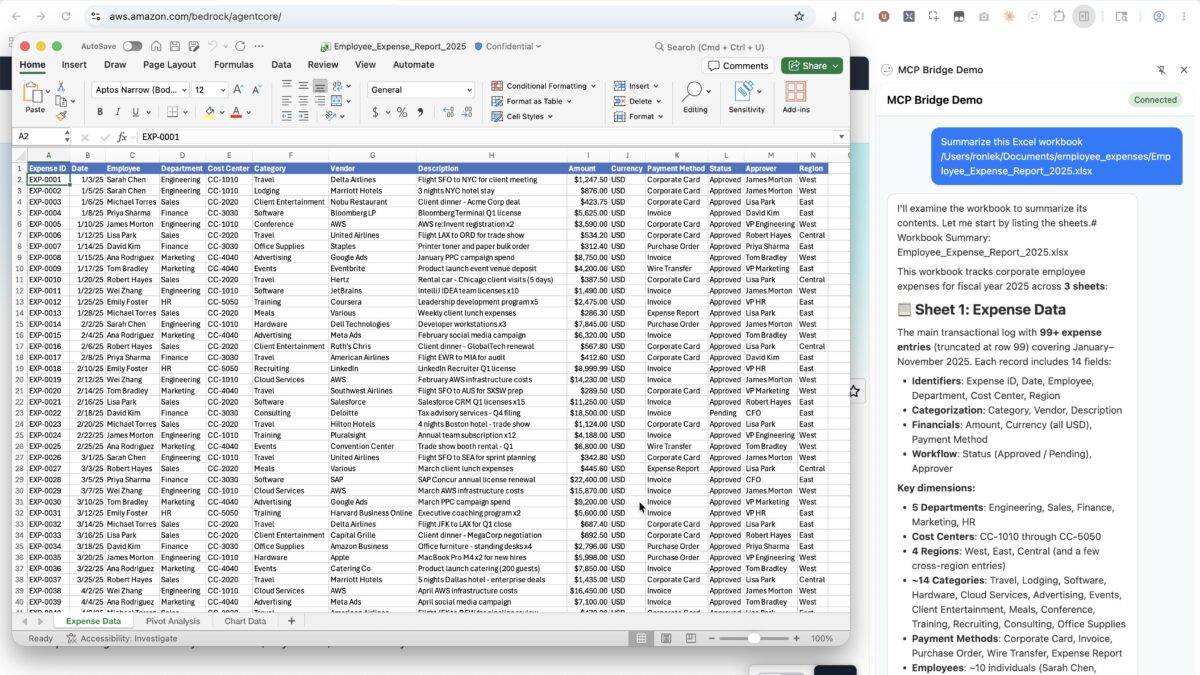
Task: Switch to the Draw ribbon tab
Action: pyautogui.click(x=115, y=65)
